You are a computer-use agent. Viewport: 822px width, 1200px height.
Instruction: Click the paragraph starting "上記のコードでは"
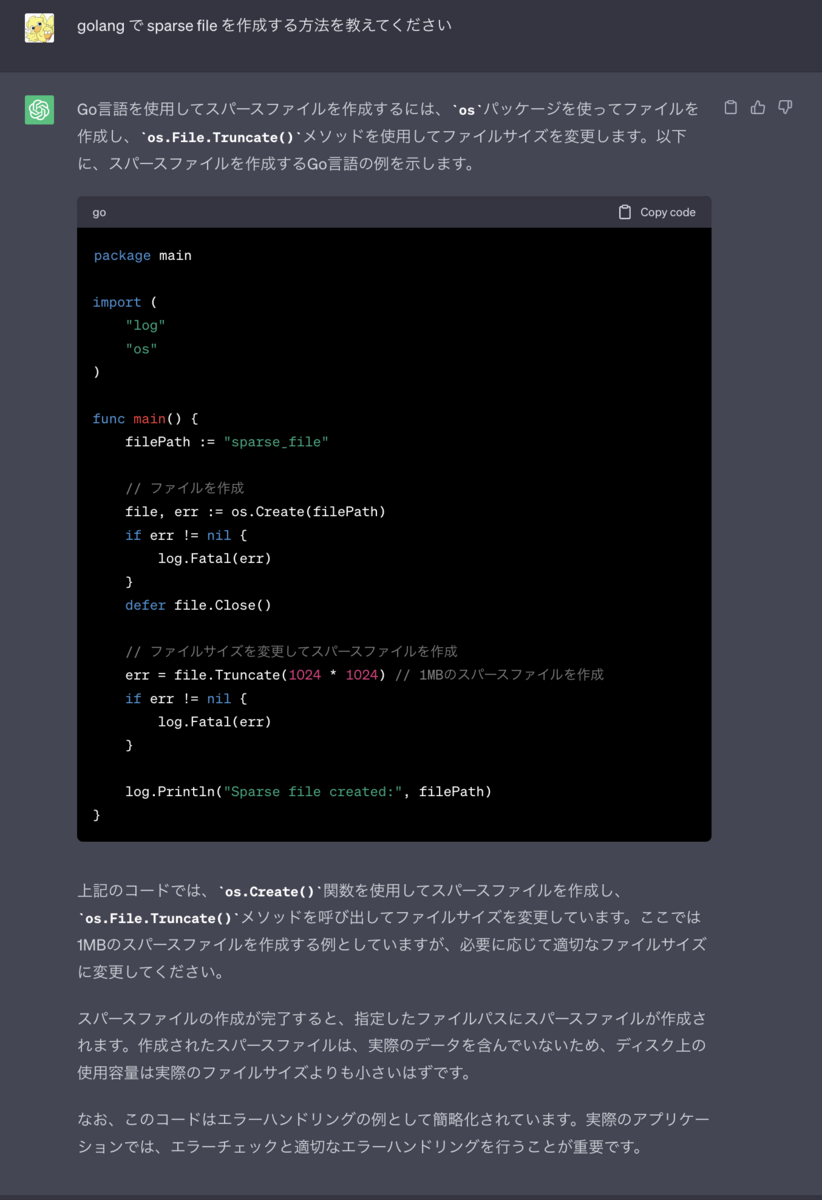click(392, 931)
